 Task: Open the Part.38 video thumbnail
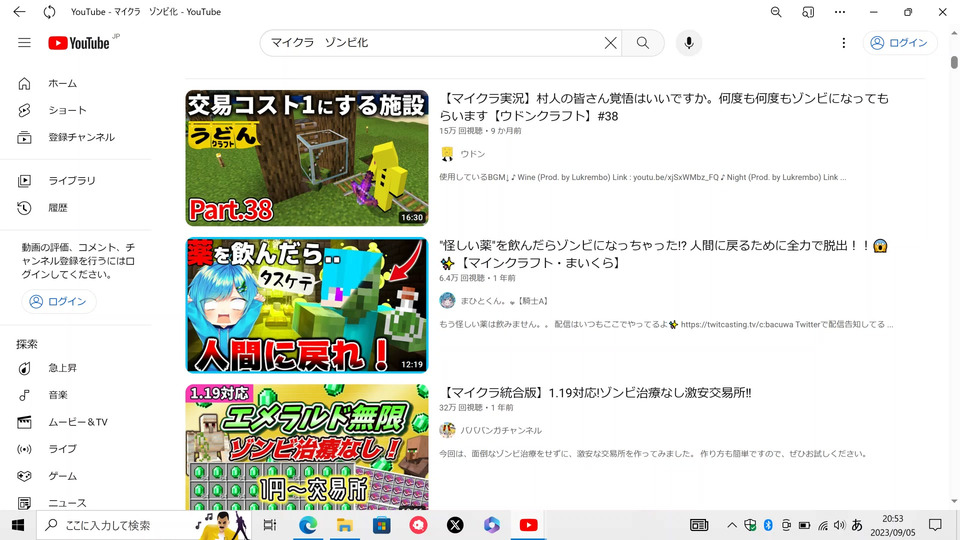tap(307, 158)
